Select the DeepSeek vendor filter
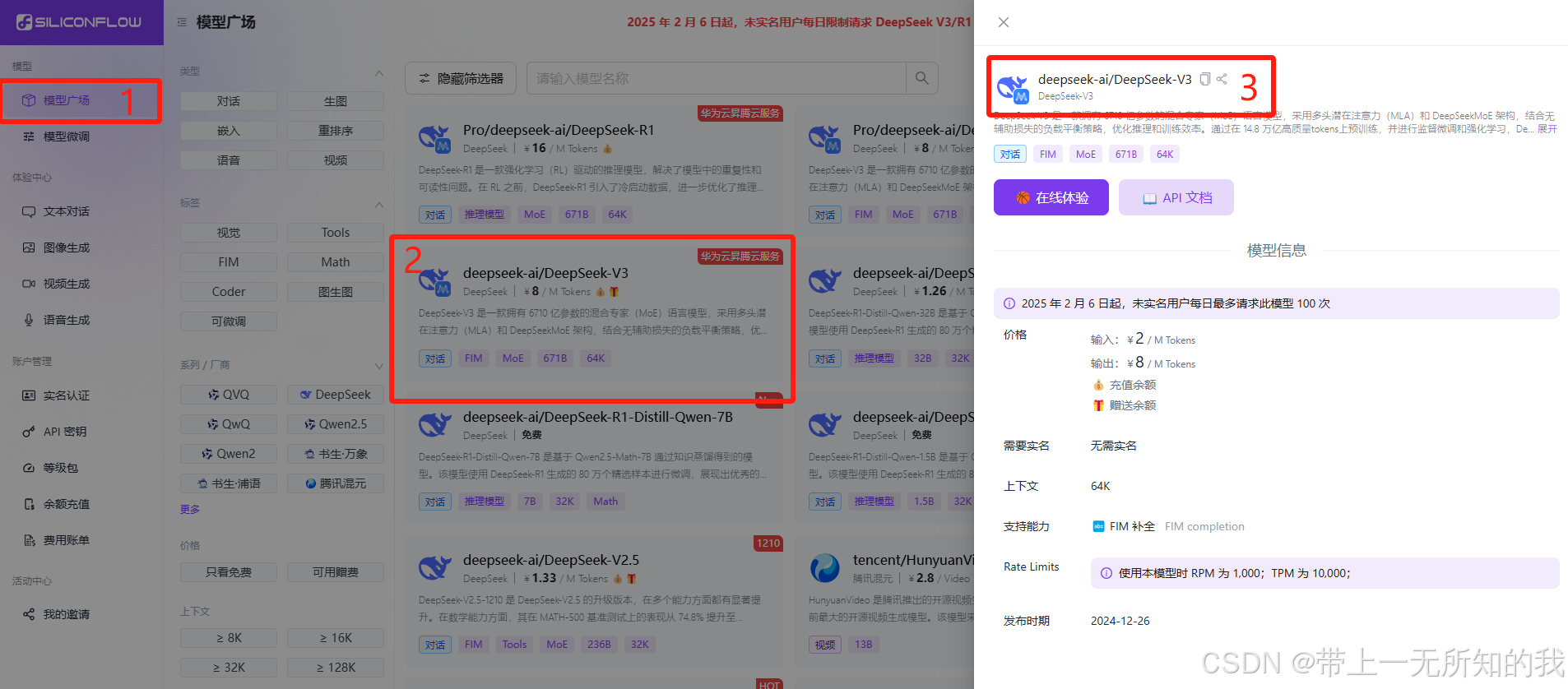The width and height of the screenshot is (1568, 689). (336, 395)
